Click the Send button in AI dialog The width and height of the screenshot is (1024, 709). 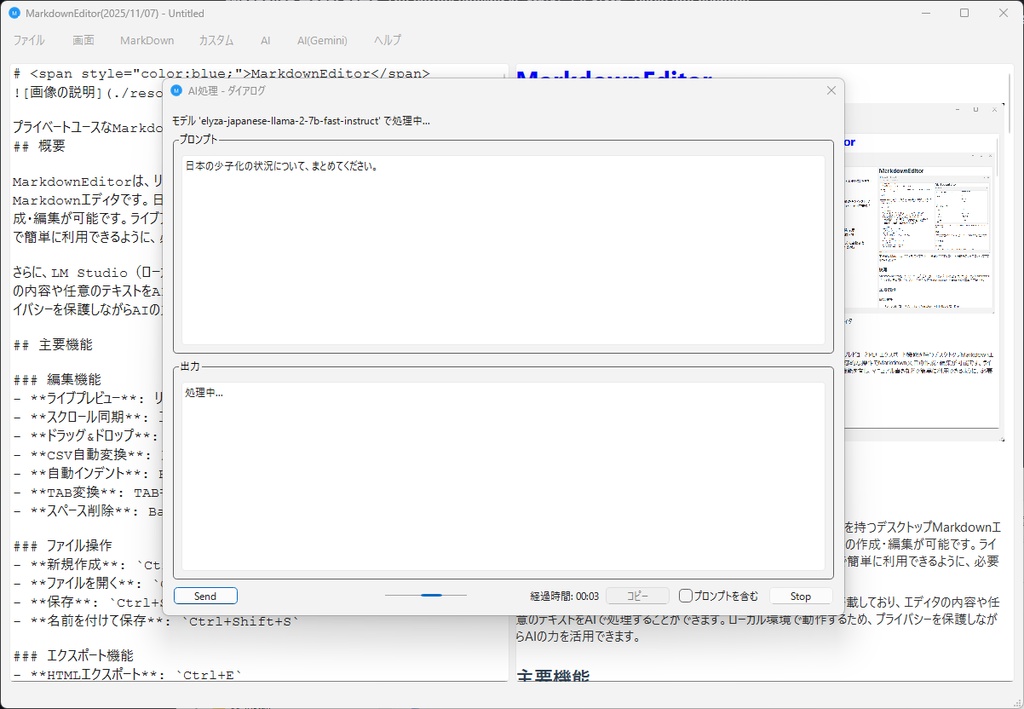[x=205, y=596]
